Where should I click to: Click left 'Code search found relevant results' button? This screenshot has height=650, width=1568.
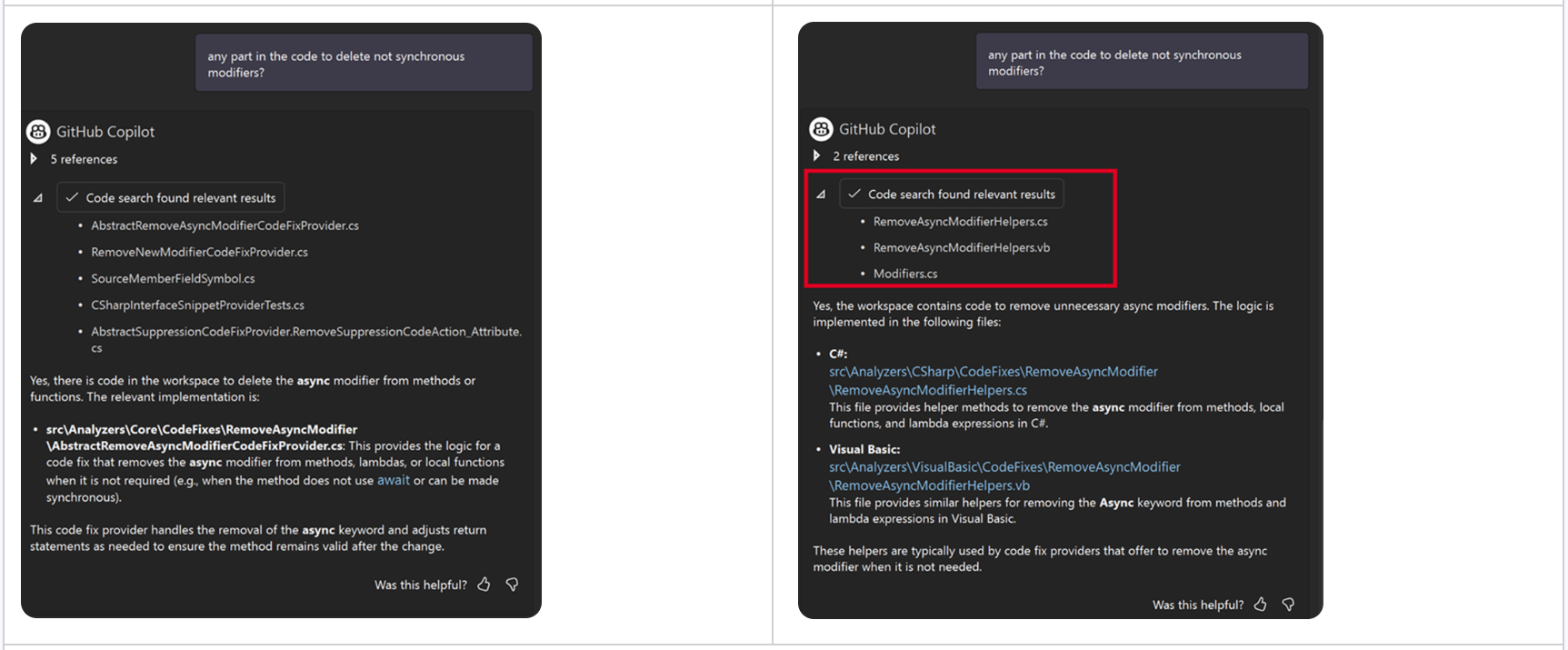[171, 197]
